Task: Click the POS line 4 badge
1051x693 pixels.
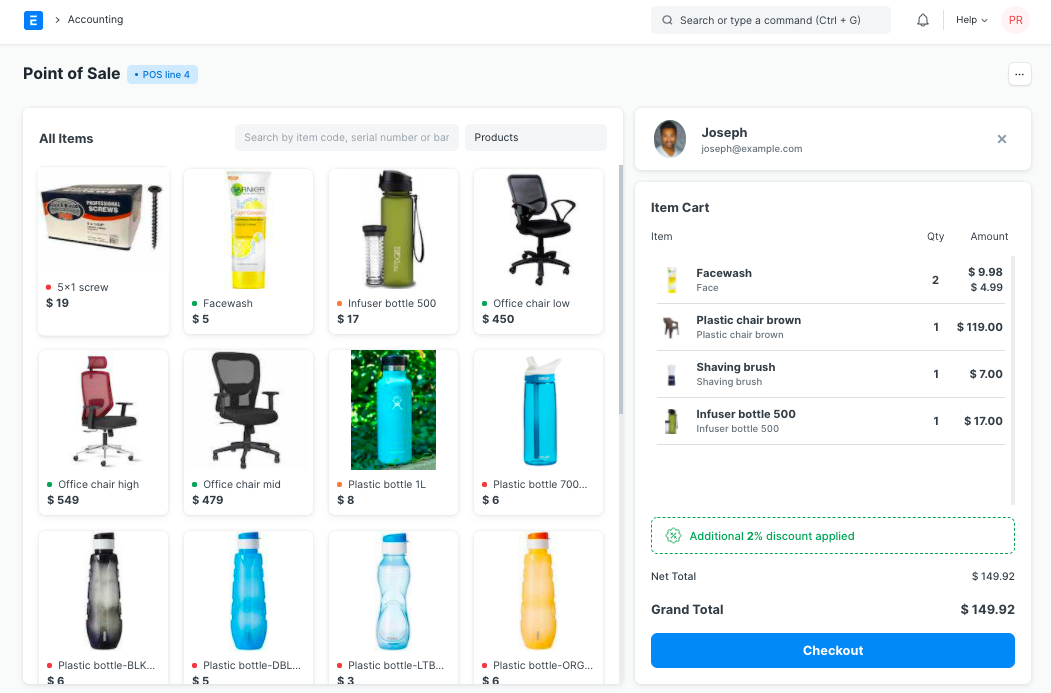Action: click(162, 74)
